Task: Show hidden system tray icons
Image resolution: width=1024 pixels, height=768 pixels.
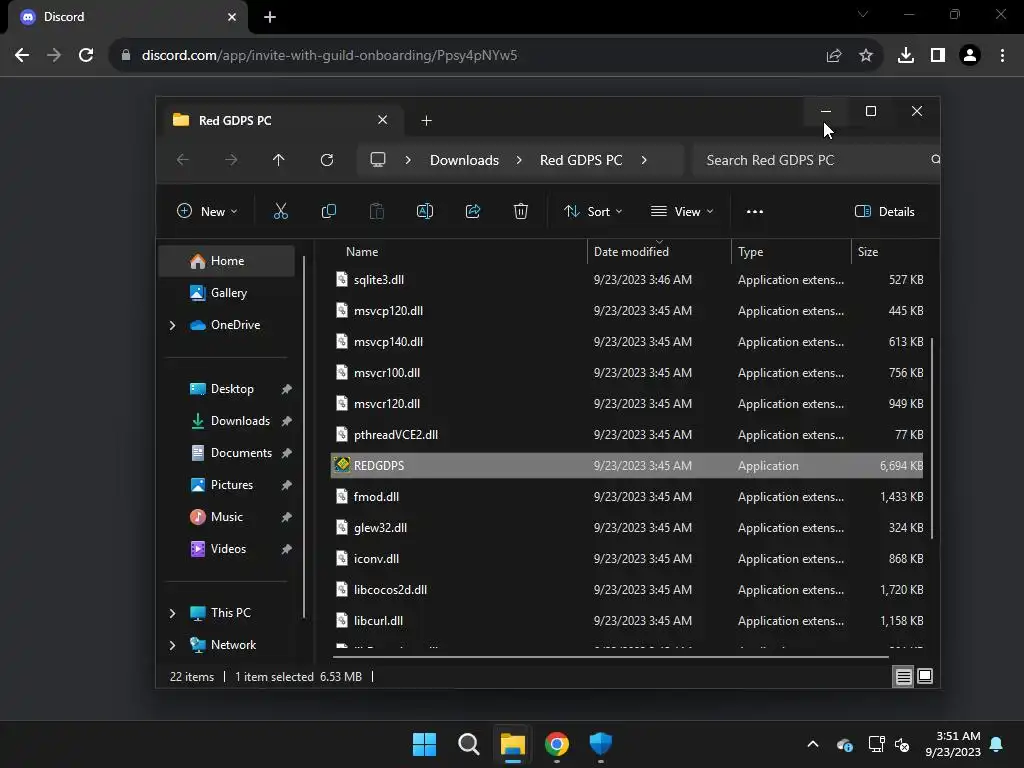Action: (x=812, y=744)
